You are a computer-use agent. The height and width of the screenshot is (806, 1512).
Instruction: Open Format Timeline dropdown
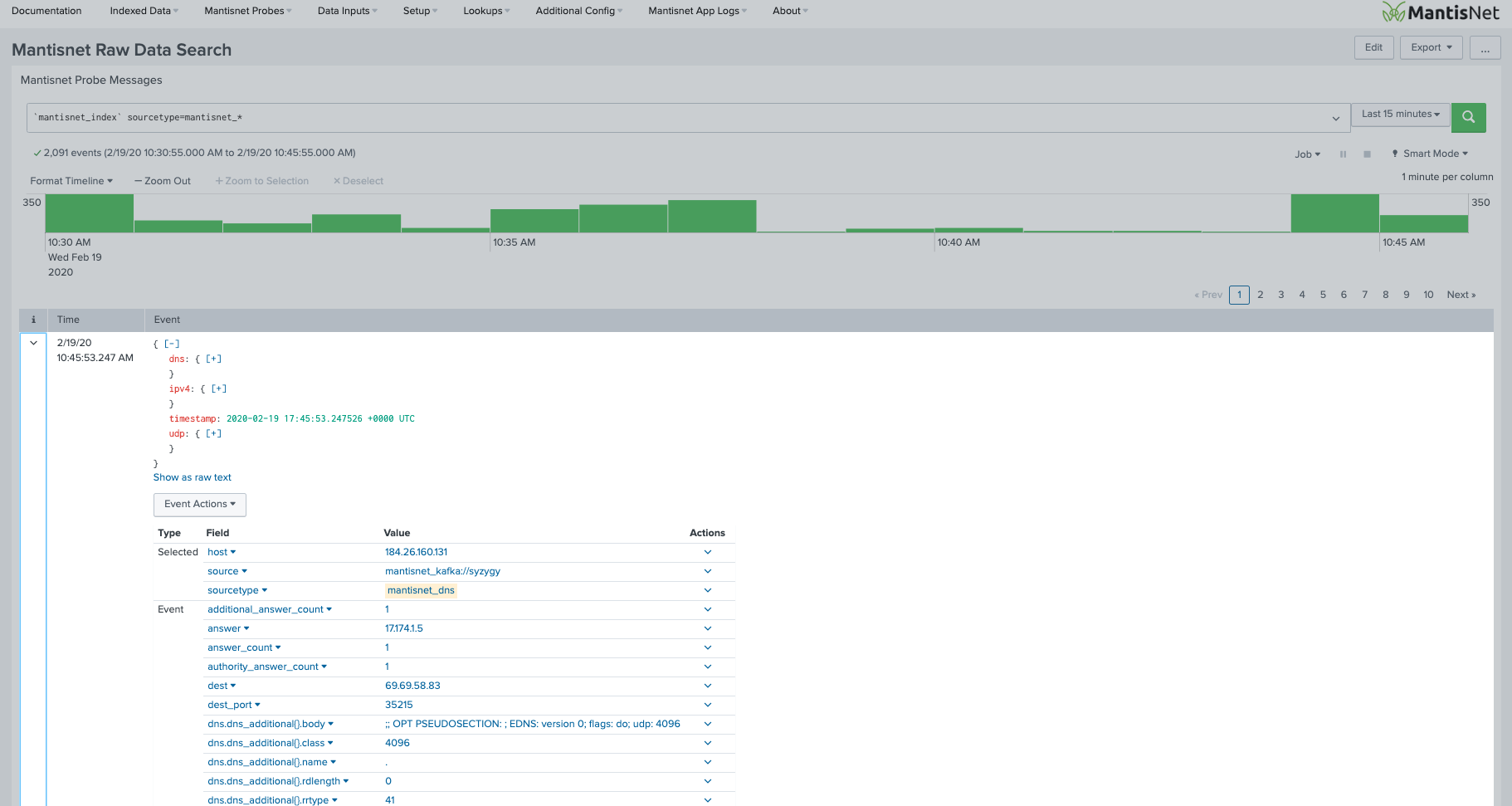tap(71, 181)
